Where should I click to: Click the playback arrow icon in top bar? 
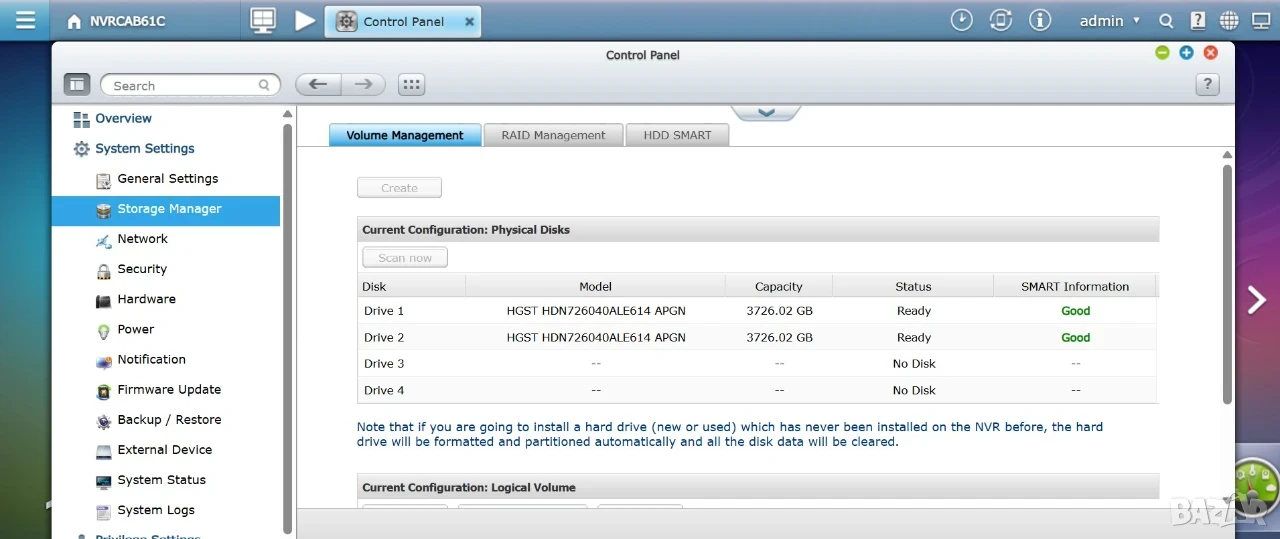point(305,20)
